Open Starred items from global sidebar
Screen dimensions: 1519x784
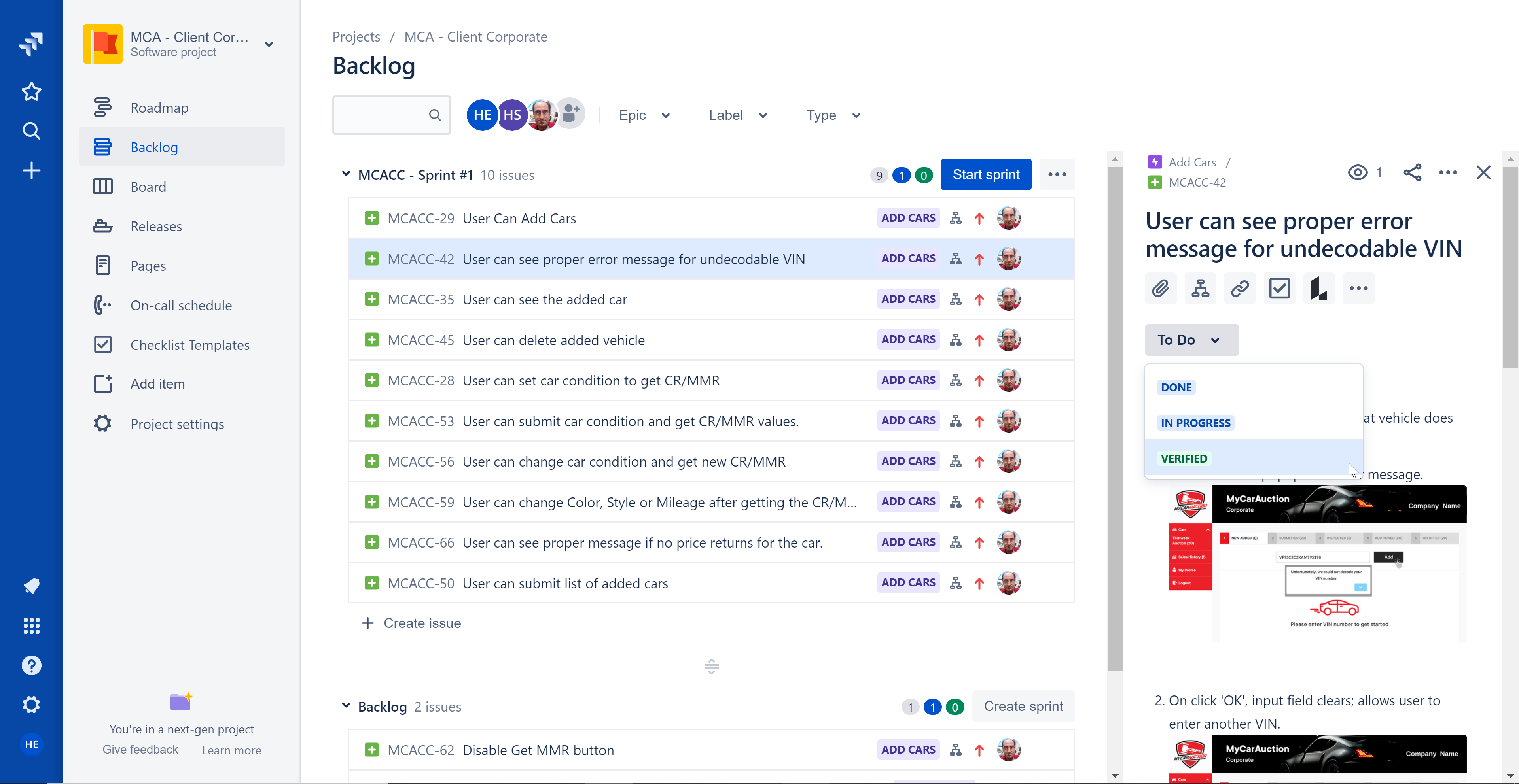coord(31,91)
